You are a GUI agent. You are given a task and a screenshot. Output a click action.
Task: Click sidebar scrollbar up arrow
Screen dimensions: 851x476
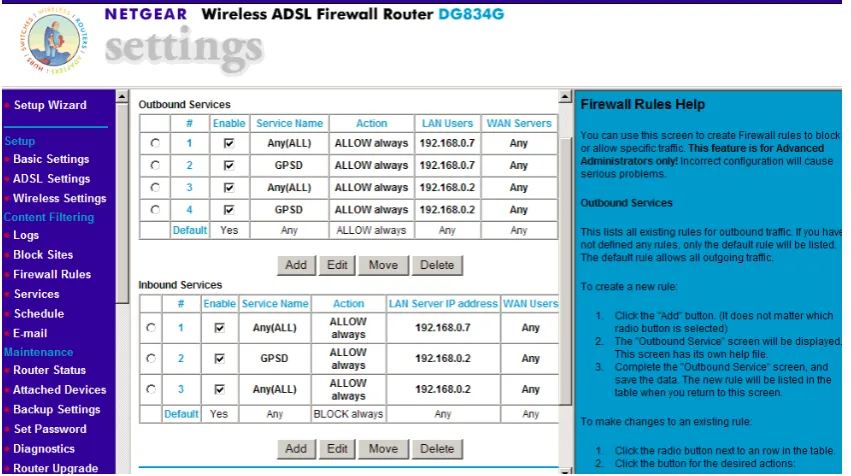coord(122,97)
